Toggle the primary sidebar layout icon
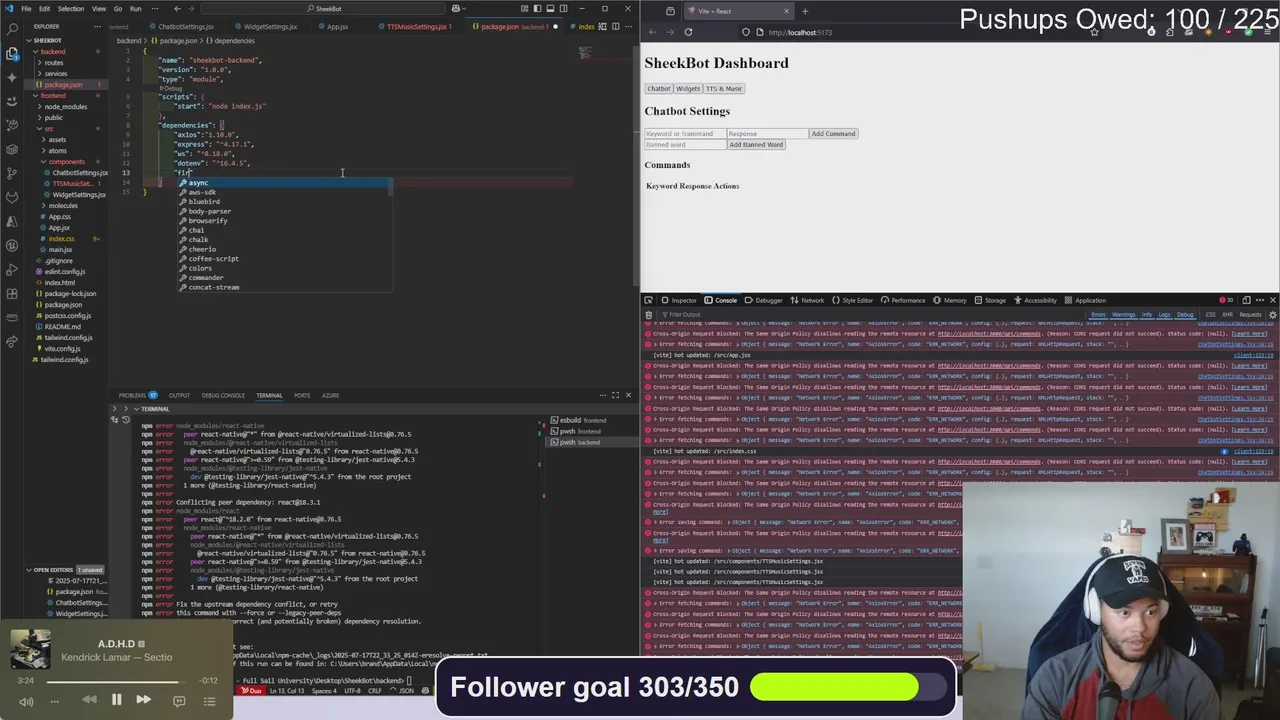This screenshot has width=1280, height=720. (x=537, y=9)
